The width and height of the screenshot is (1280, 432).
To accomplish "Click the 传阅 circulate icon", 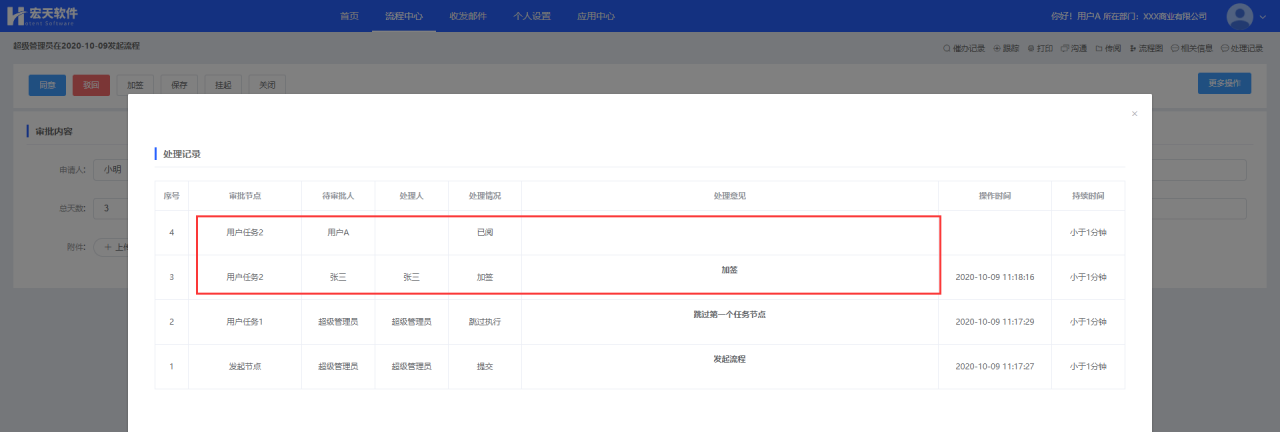I will (x=1099, y=48).
